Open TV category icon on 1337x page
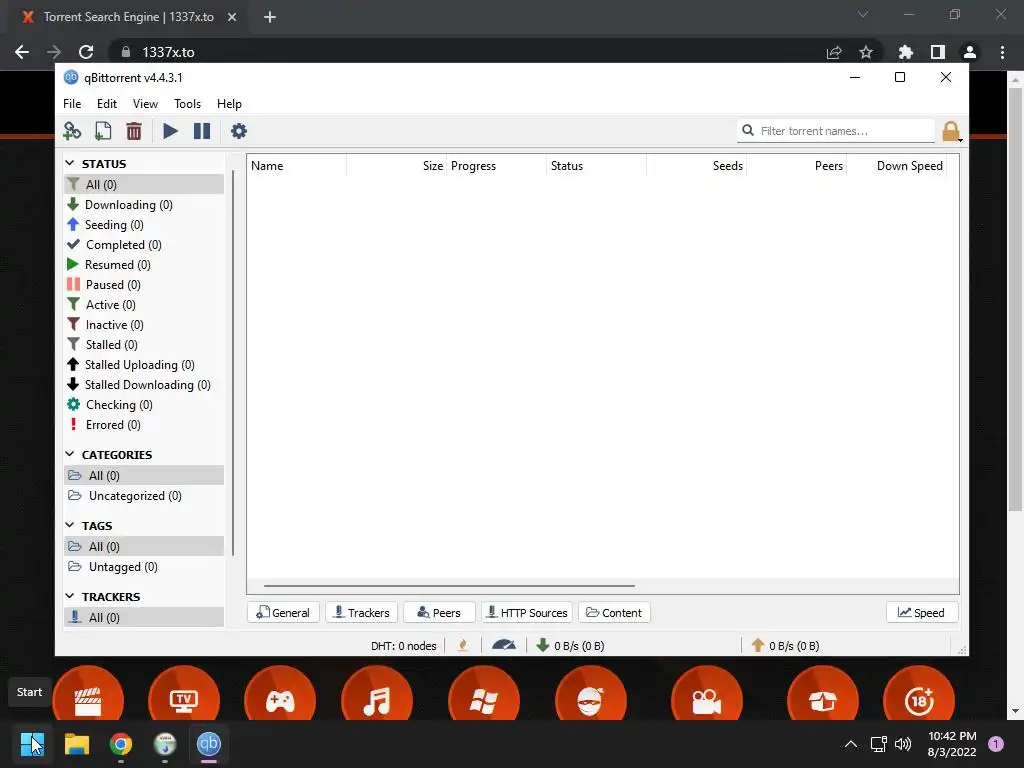This screenshot has height=768, width=1024. pos(184,697)
